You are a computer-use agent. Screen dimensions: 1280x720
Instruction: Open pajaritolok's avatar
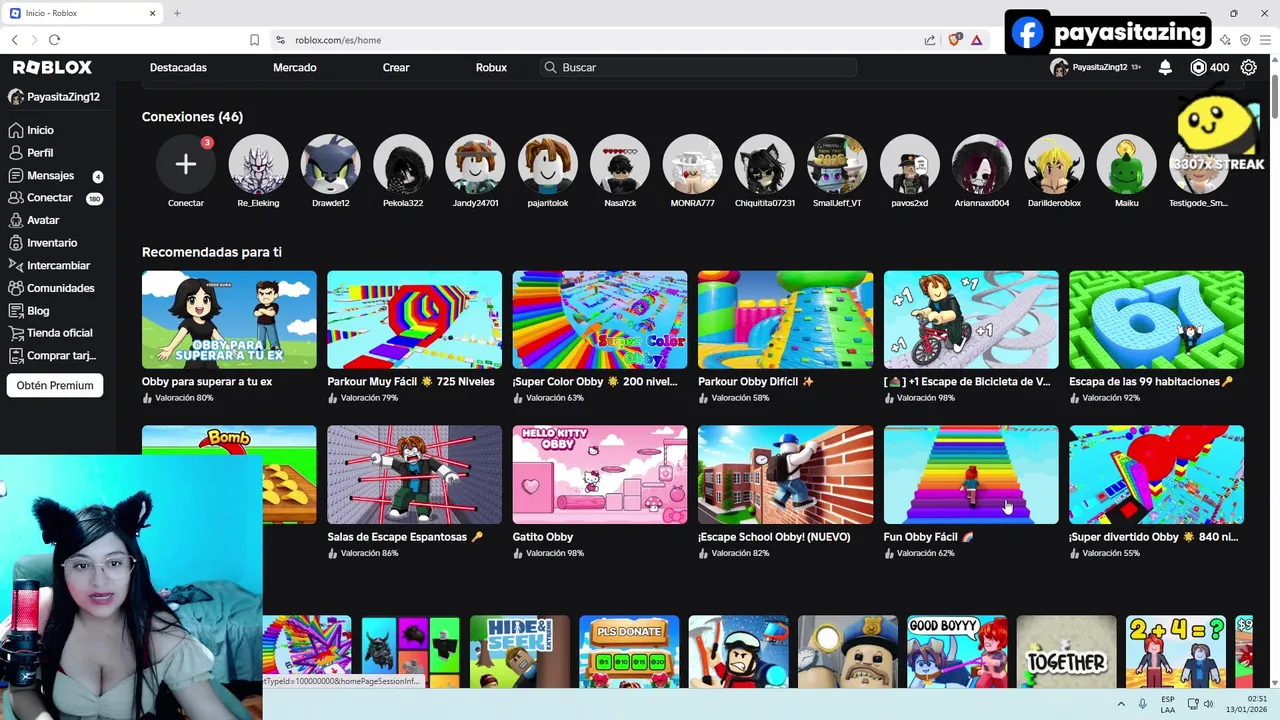548,164
